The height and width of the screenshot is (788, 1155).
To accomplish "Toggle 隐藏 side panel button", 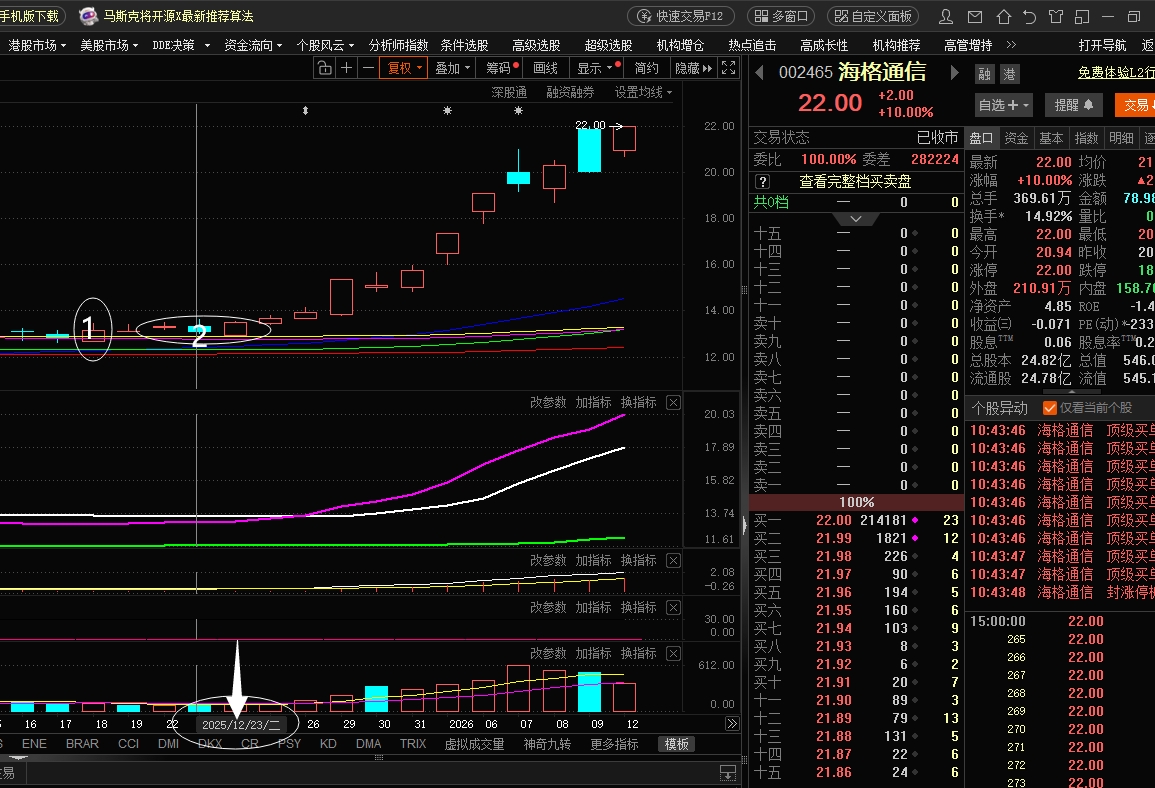I will coord(693,68).
